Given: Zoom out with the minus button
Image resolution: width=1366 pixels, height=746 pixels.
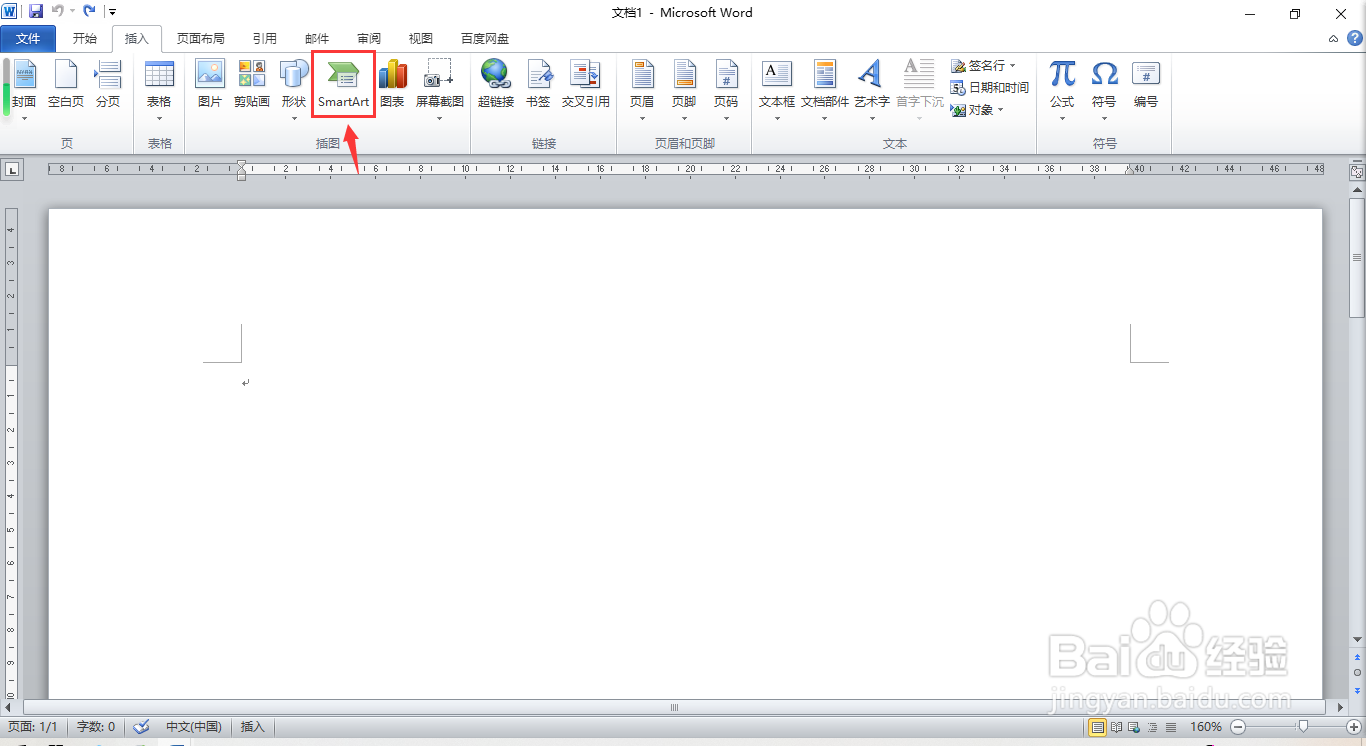Looking at the screenshot, I should tap(1238, 727).
